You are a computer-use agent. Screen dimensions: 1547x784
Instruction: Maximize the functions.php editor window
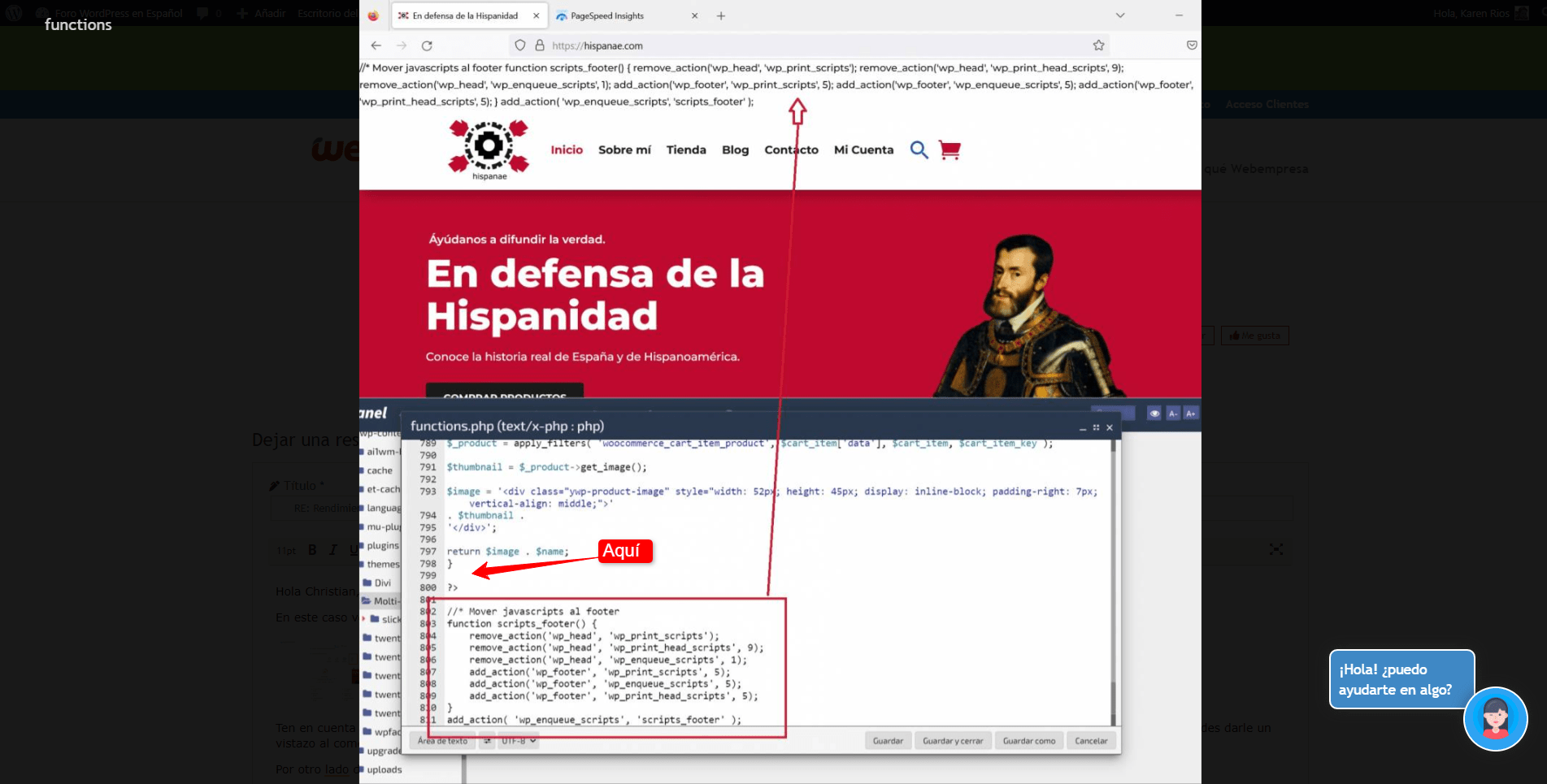[x=1096, y=427]
